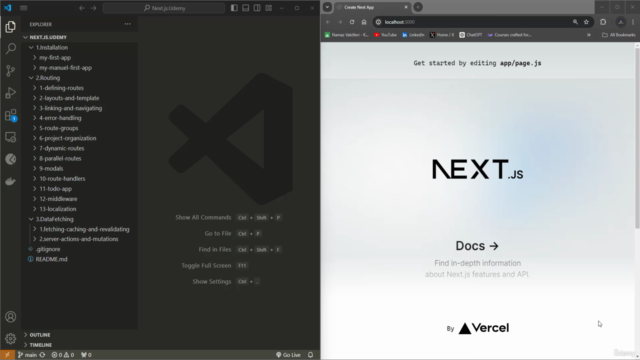
Task: Open Remote Explorer view
Action: [x=11, y=137]
